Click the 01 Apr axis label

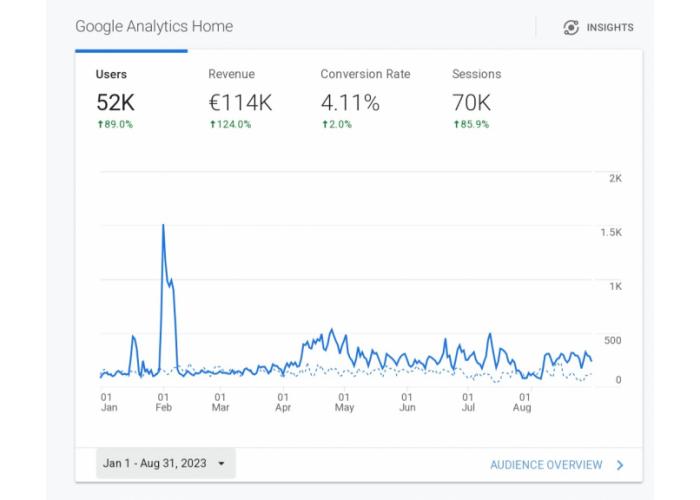283,402
